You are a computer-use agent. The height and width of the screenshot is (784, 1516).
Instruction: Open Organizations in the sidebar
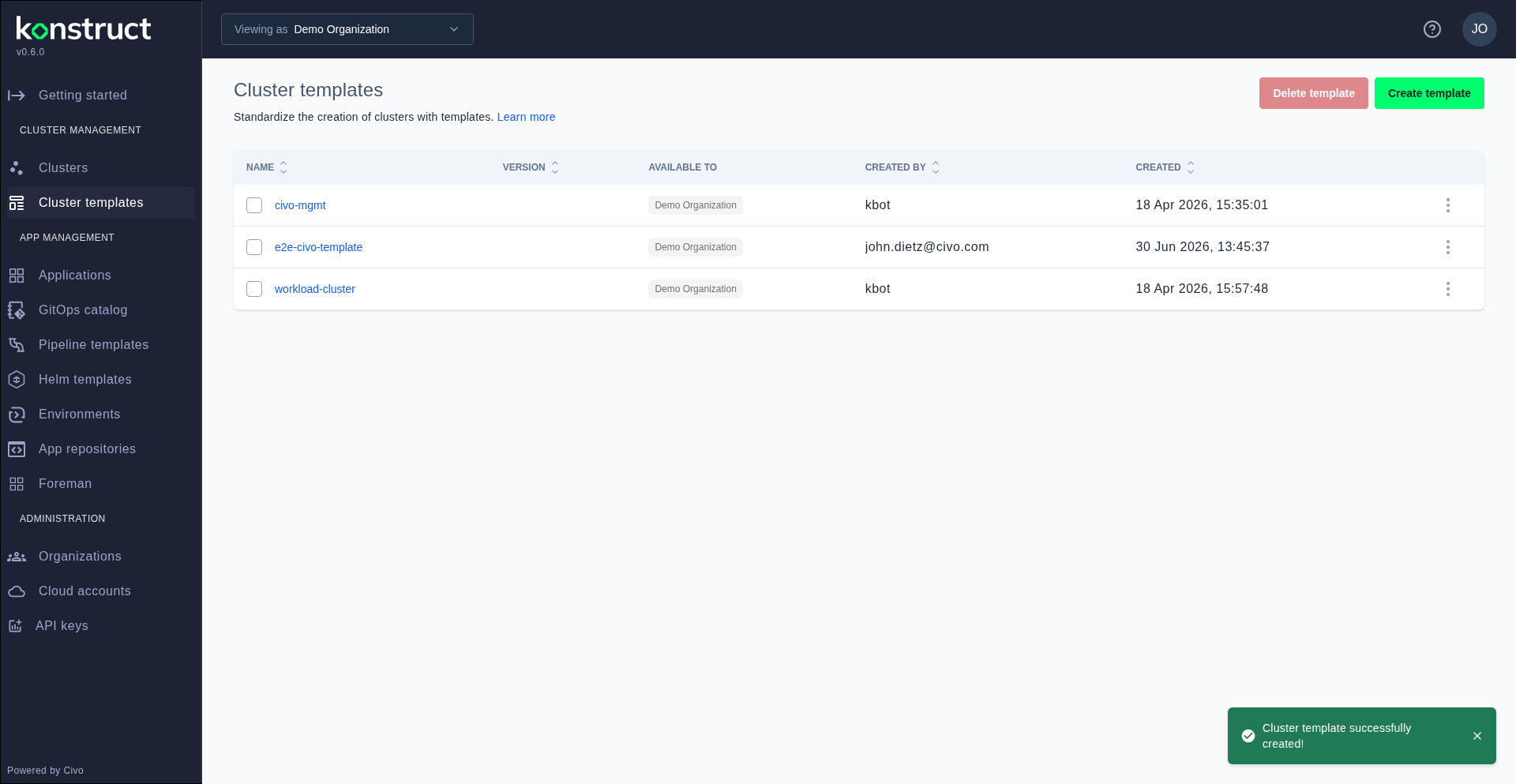[101, 557]
